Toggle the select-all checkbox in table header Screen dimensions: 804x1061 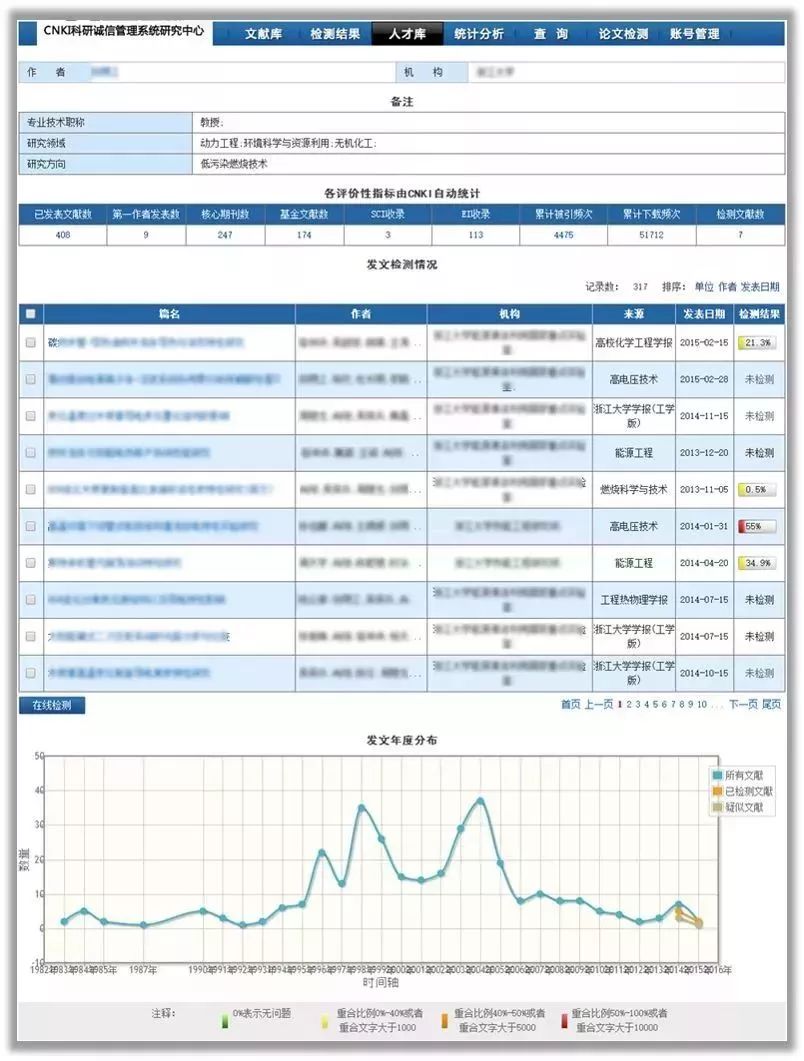pos(30,314)
